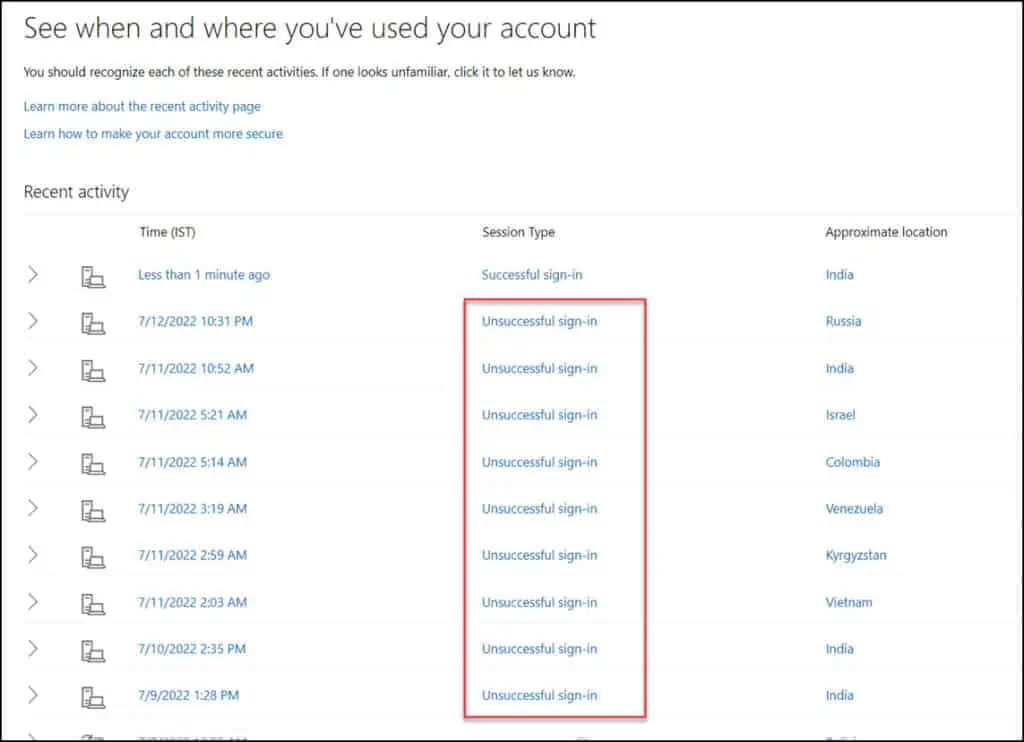Click the Colombia location
The image size is (1024, 742).
[x=852, y=462]
